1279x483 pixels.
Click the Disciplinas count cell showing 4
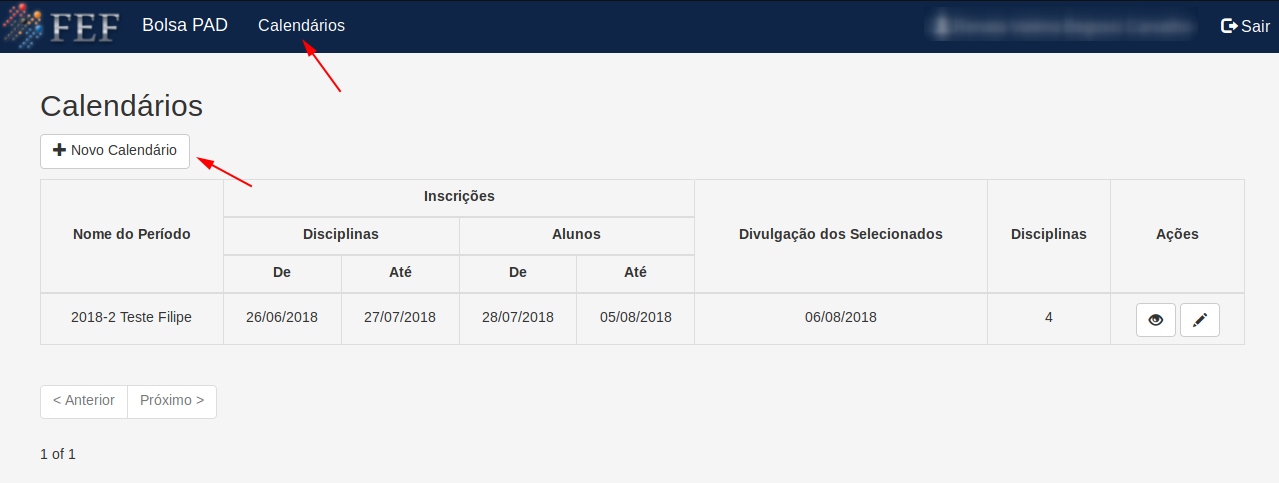(x=1049, y=318)
